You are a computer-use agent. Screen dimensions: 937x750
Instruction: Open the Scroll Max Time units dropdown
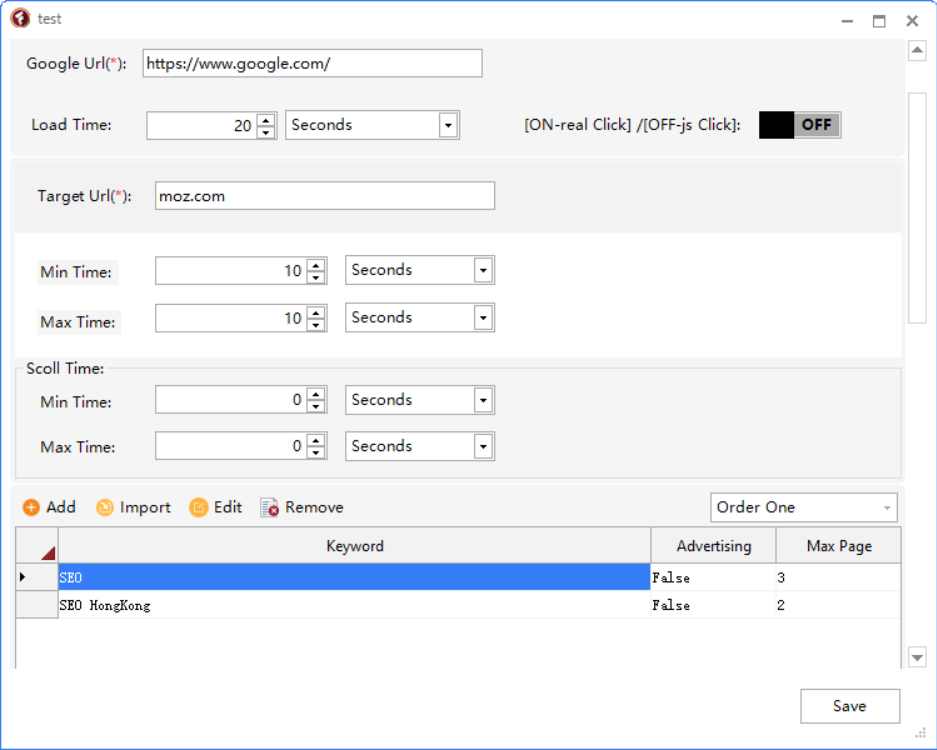click(483, 446)
